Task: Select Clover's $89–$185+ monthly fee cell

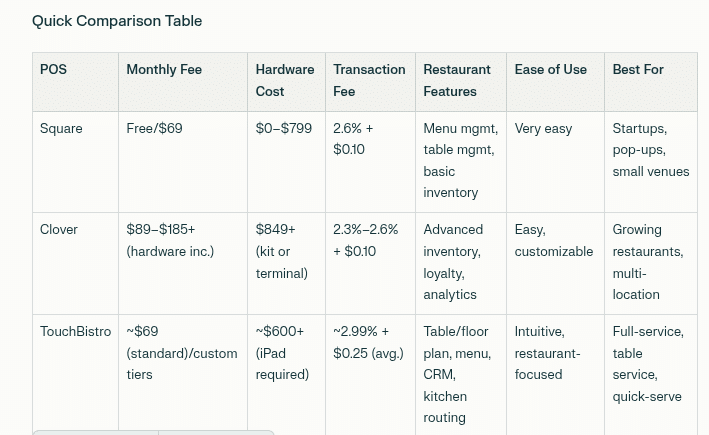Action: (x=183, y=264)
